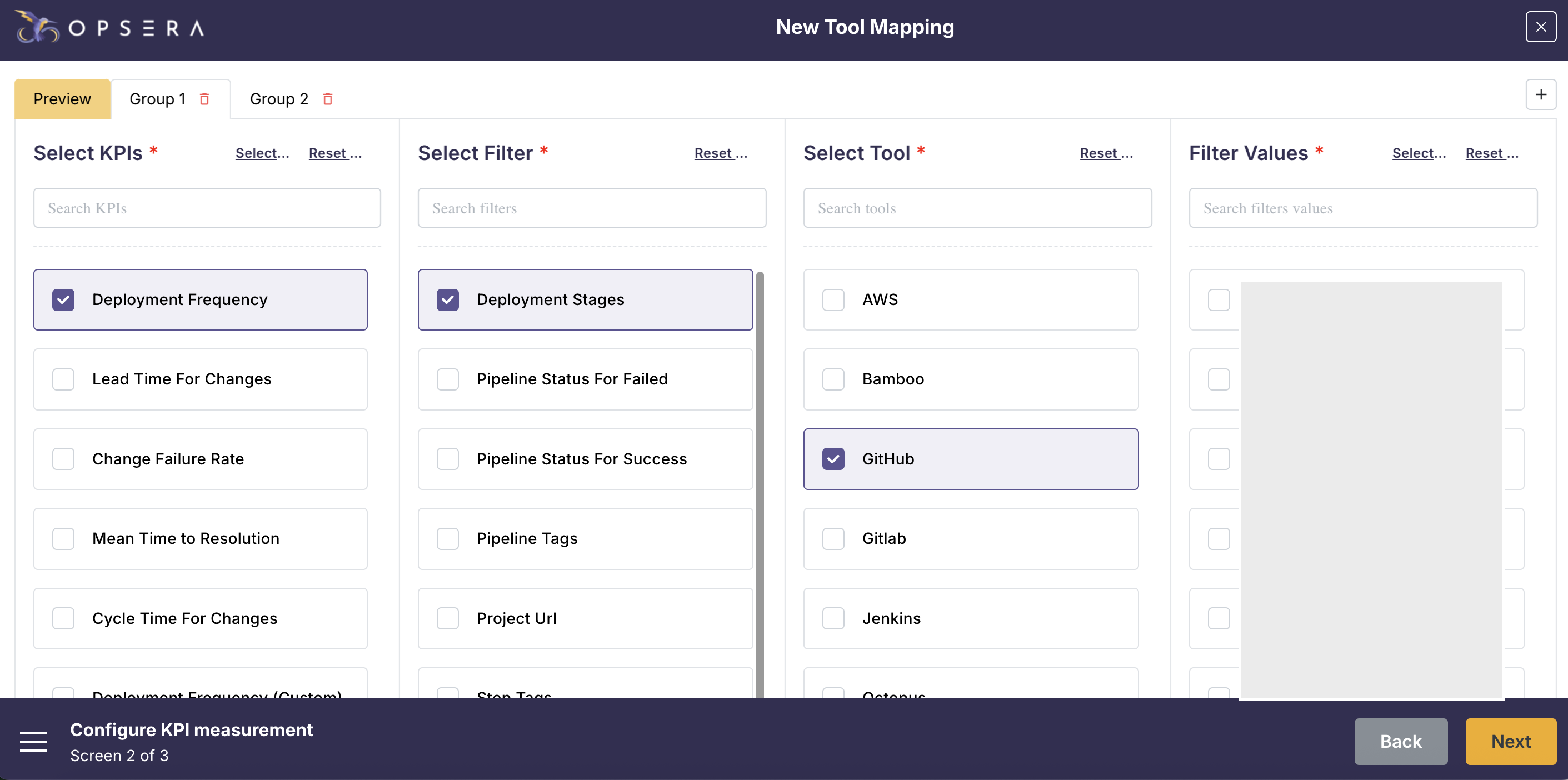Open the hamburger menu in footer
This screenshot has height=780, width=1568.
(33, 741)
